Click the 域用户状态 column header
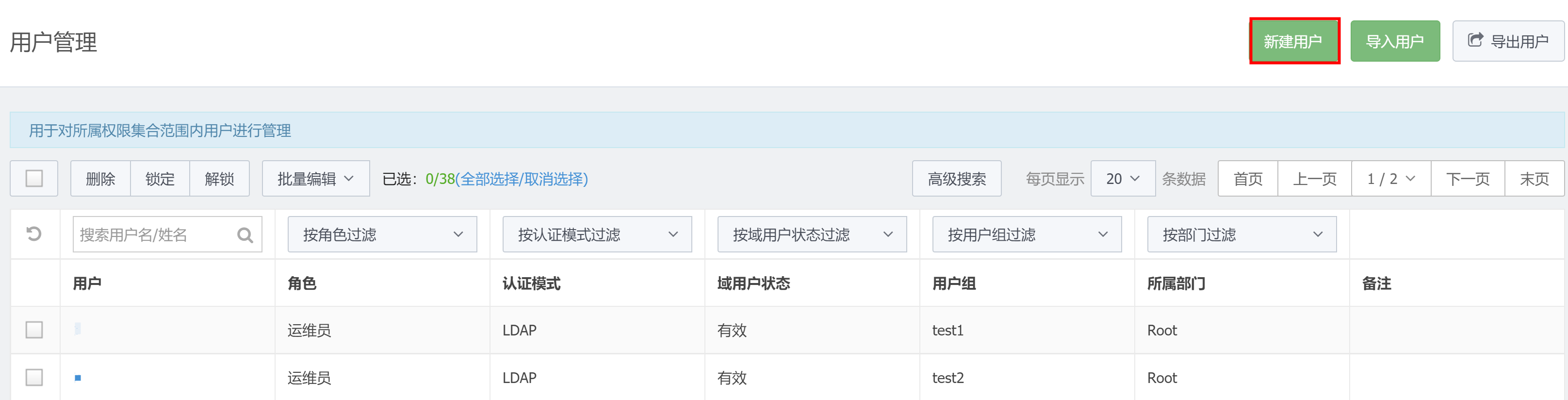The height and width of the screenshot is (400, 1568). 753,283
